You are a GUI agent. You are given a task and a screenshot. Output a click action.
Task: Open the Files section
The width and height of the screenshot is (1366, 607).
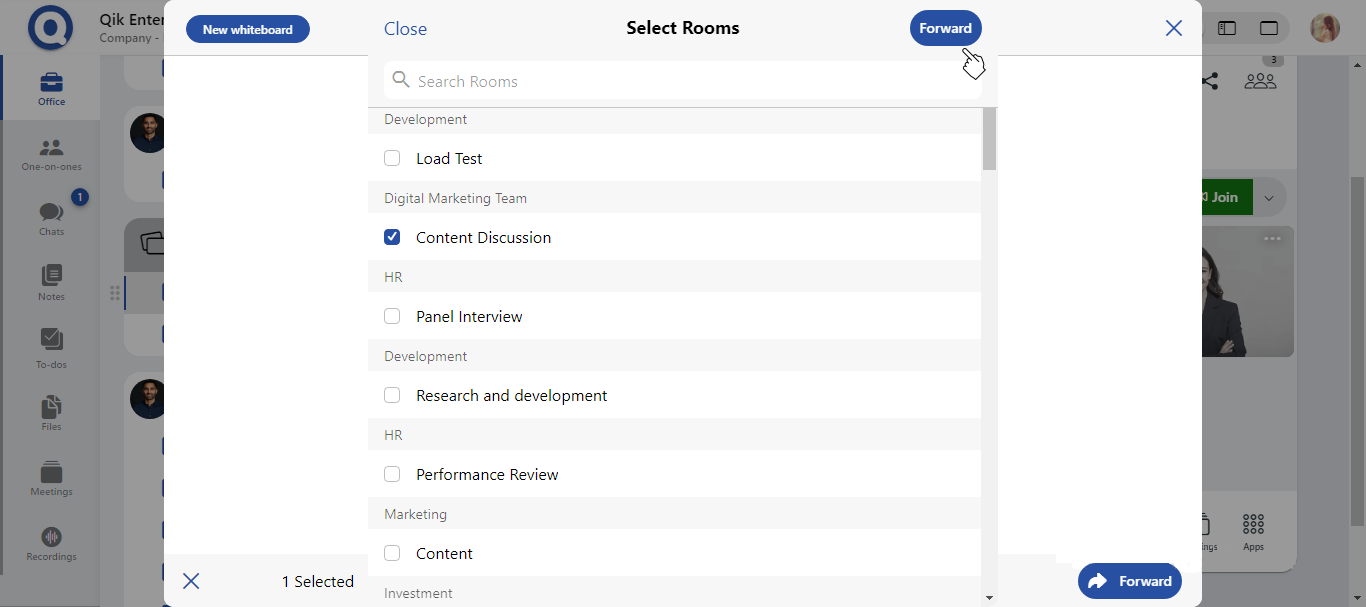(51, 413)
